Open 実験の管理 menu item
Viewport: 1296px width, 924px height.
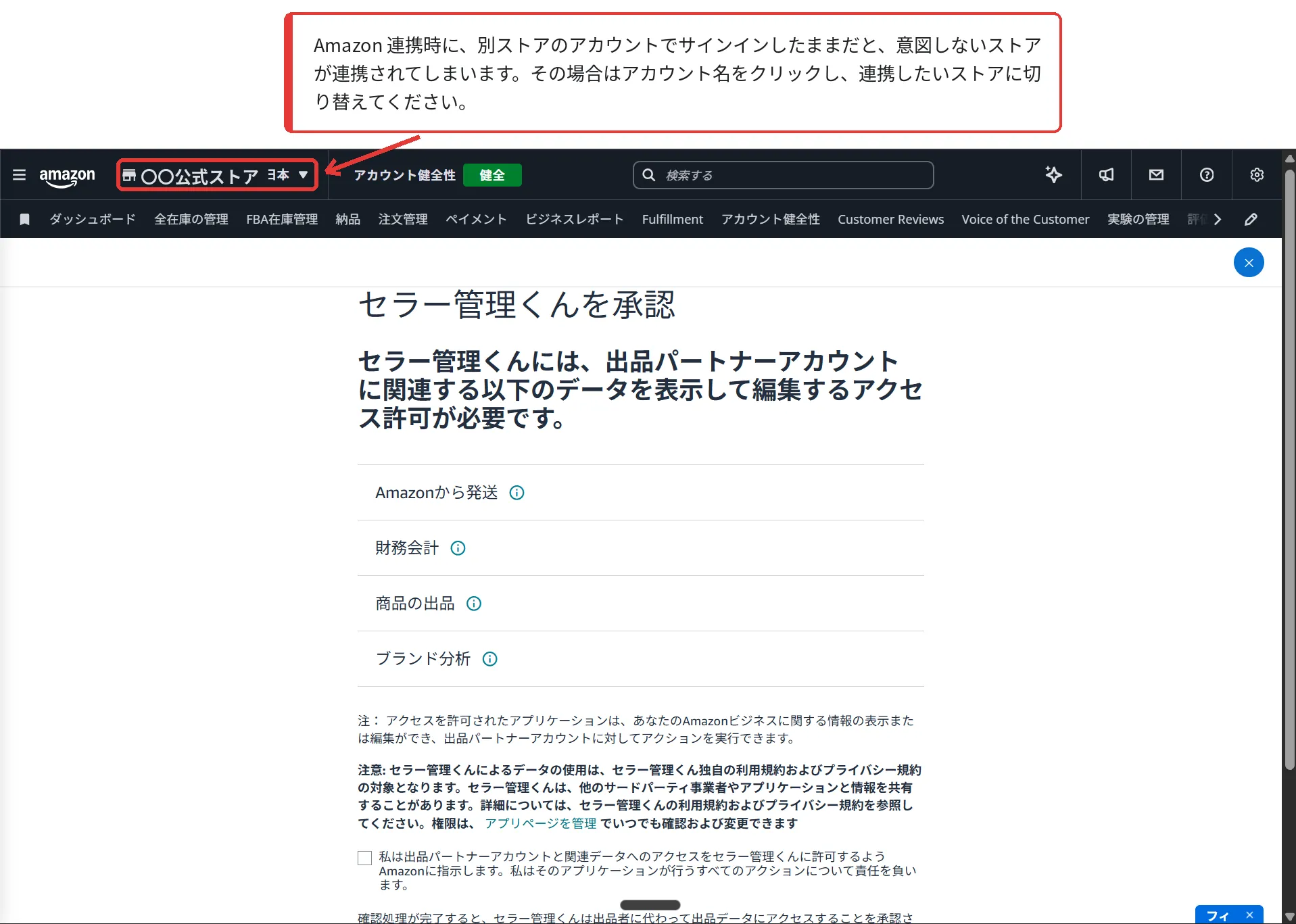point(1138,219)
